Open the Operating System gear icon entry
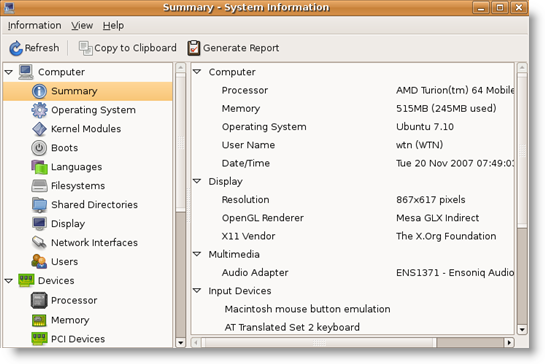 click(39, 110)
